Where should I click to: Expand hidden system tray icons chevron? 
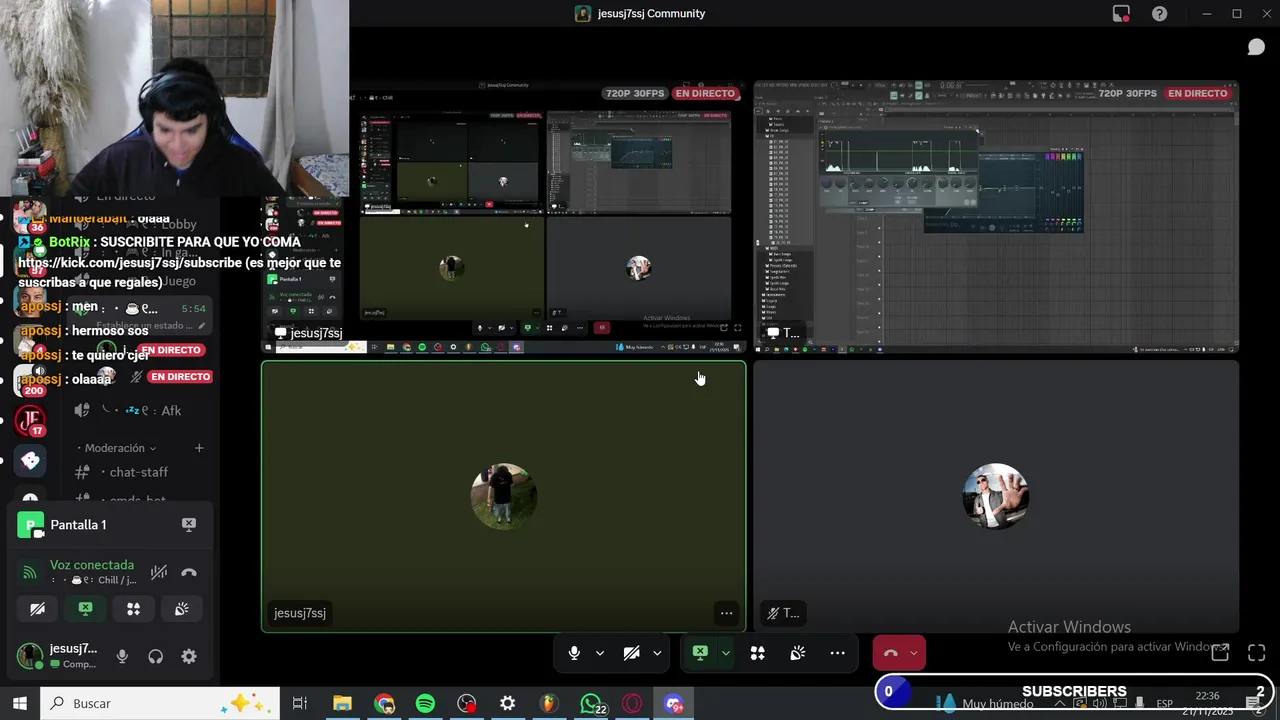(1060, 703)
